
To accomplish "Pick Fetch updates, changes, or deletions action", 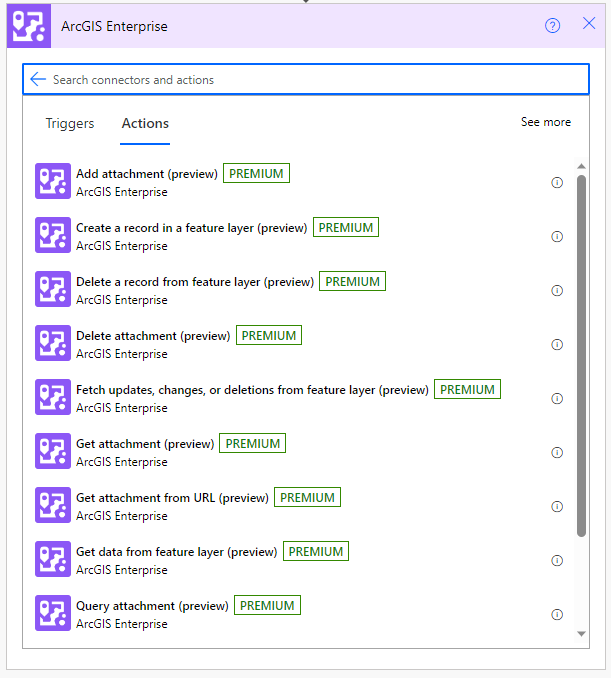I will click(252, 390).
